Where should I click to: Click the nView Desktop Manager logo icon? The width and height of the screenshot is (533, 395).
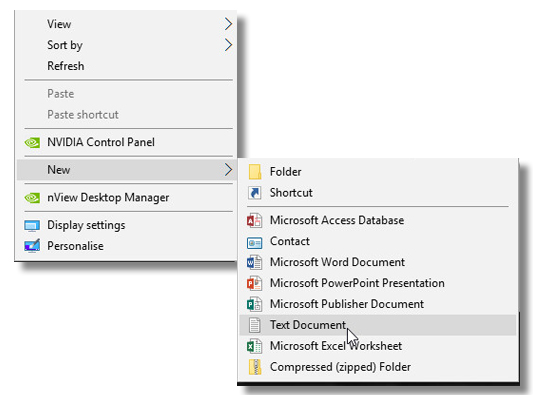coord(32,198)
